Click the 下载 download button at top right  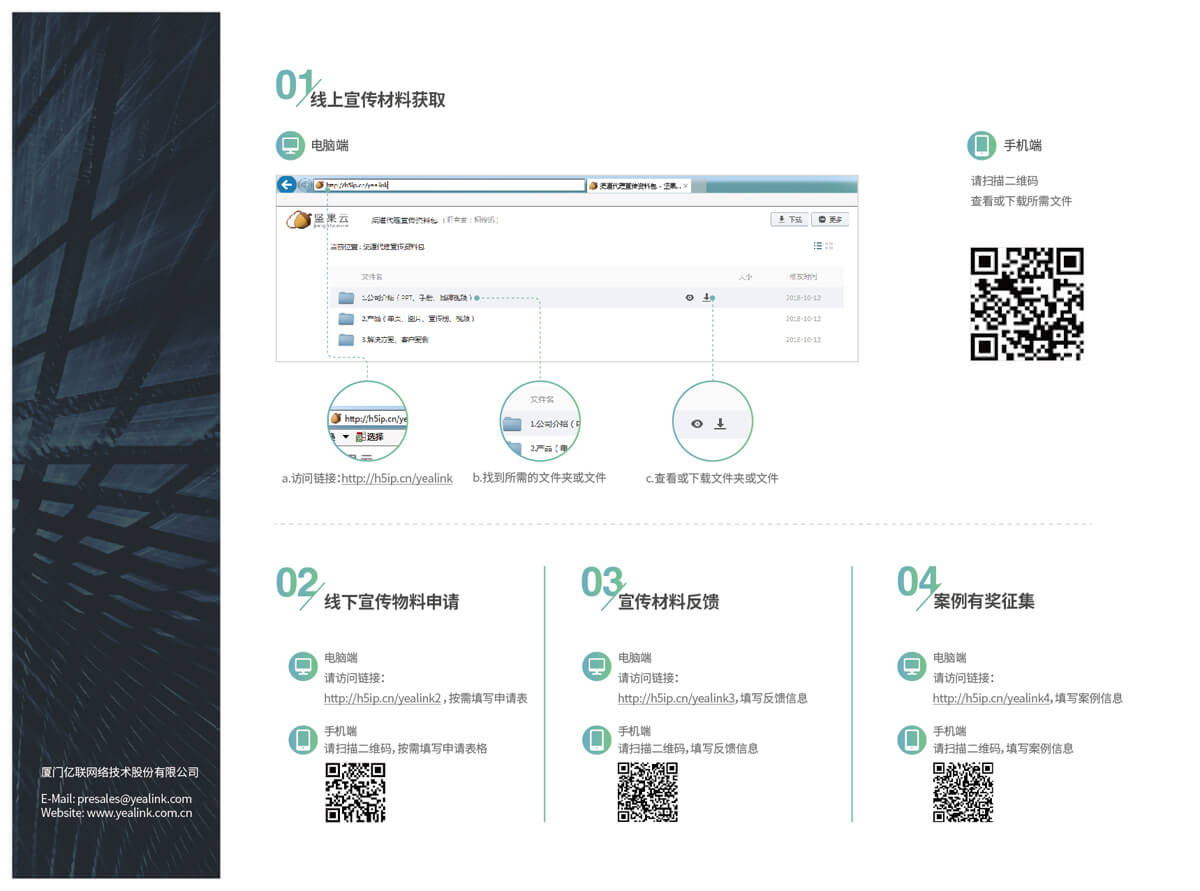[x=789, y=219]
